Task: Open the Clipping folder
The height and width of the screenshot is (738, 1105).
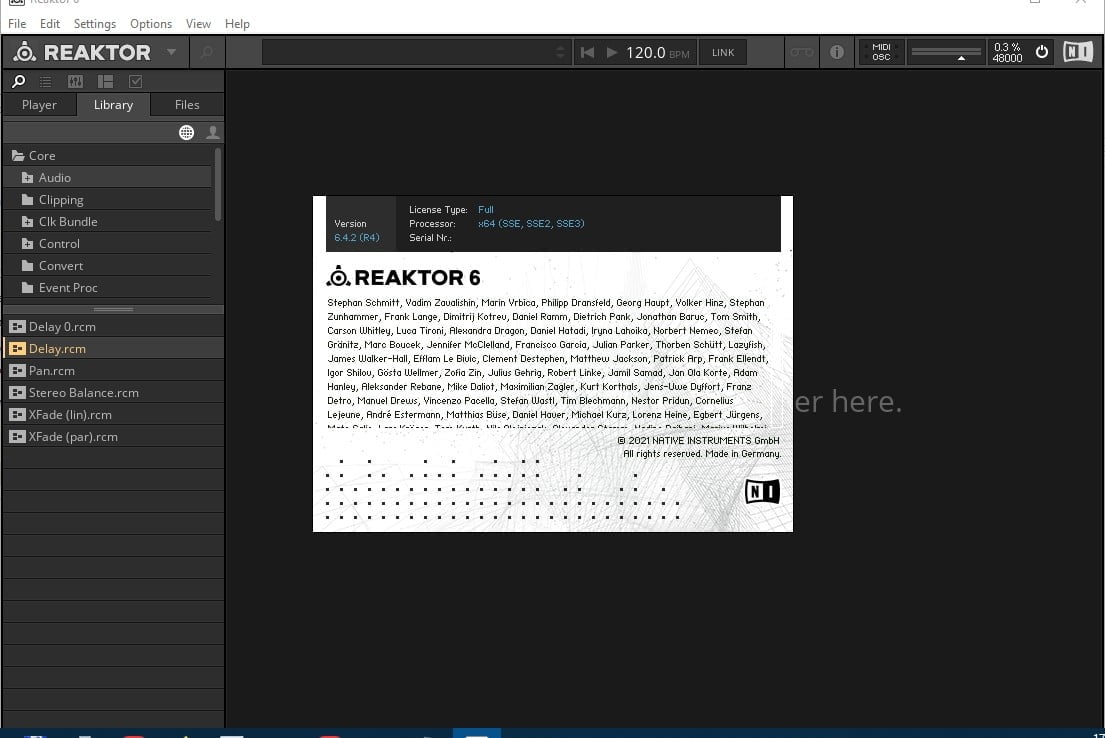Action: click(108, 200)
